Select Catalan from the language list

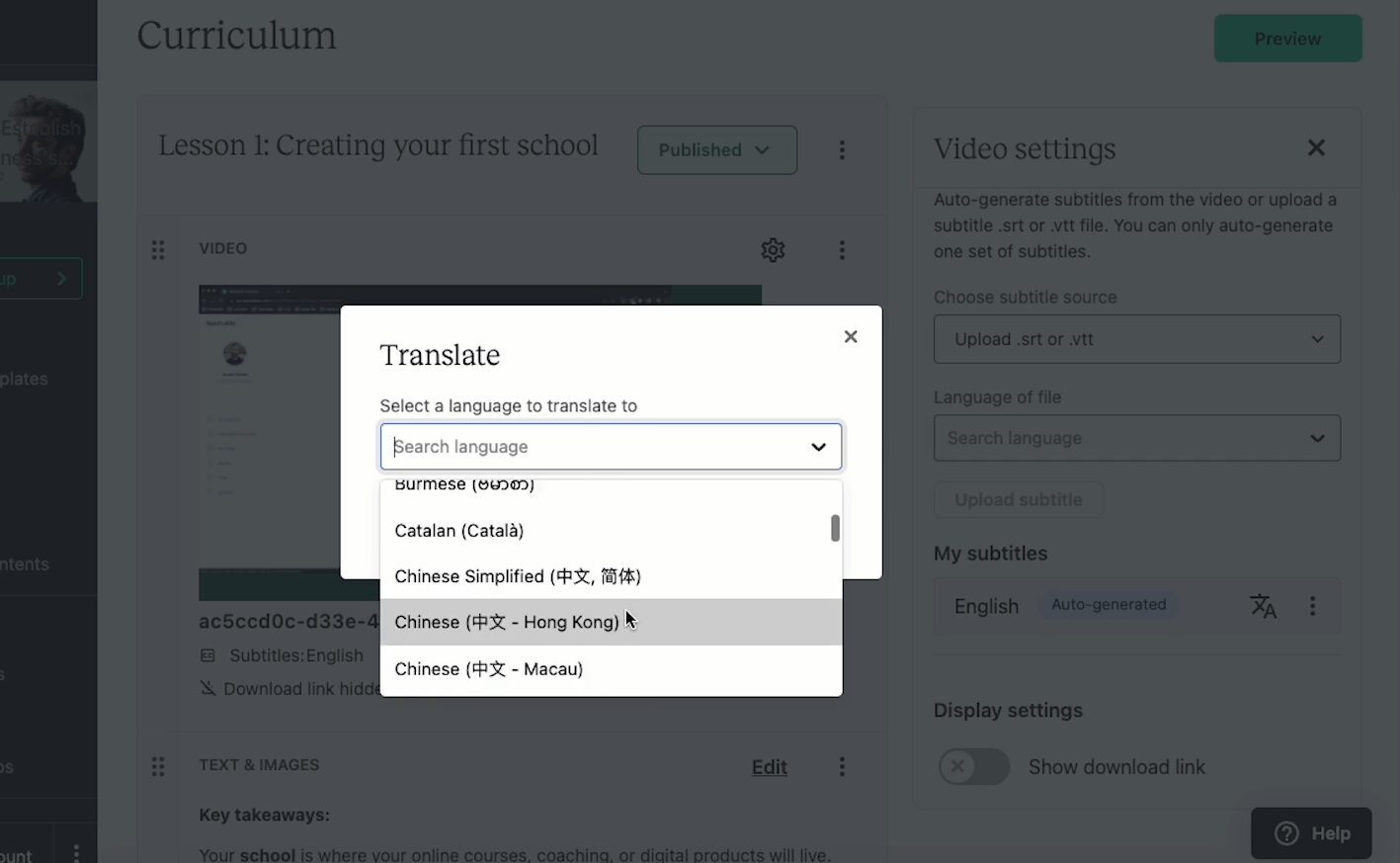(458, 530)
